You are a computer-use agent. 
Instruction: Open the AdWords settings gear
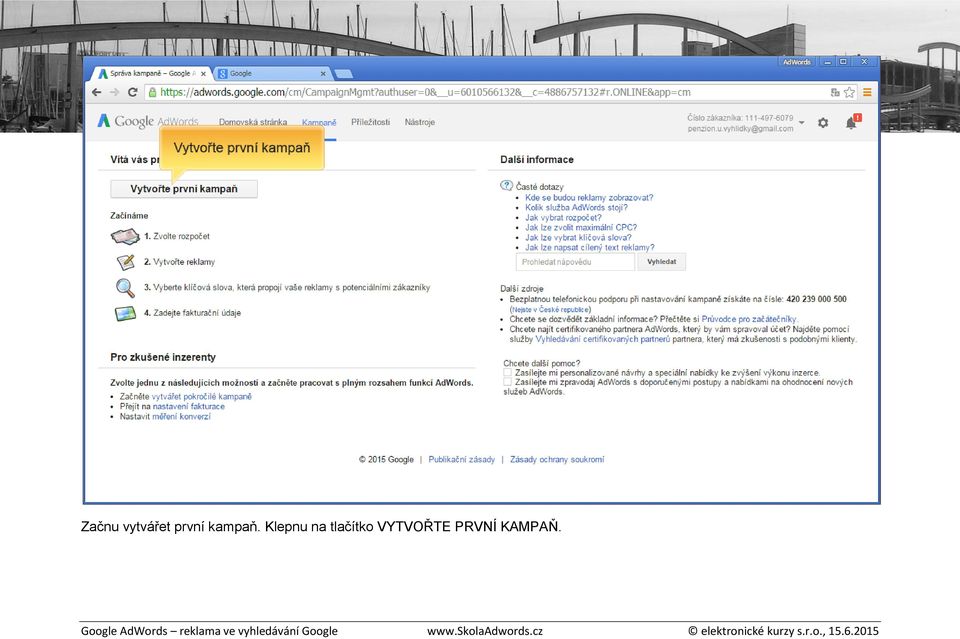tap(823, 122)
